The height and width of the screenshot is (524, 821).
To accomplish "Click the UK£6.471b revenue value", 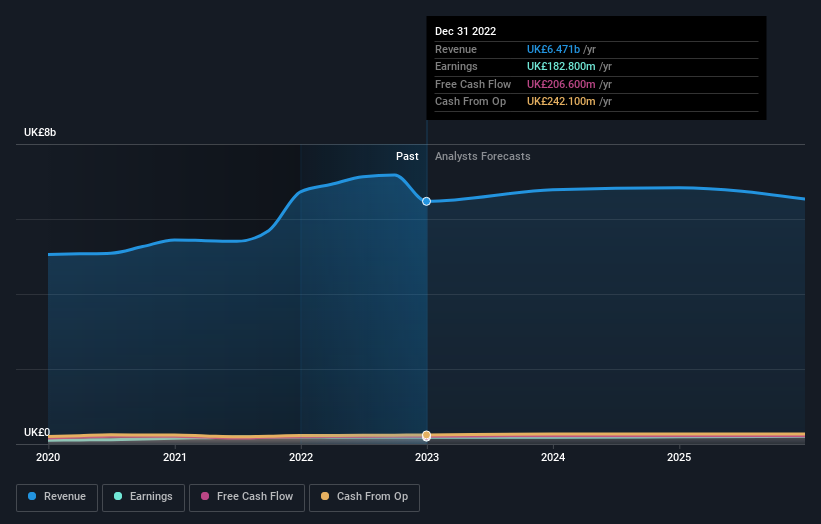I will [553, 49].
